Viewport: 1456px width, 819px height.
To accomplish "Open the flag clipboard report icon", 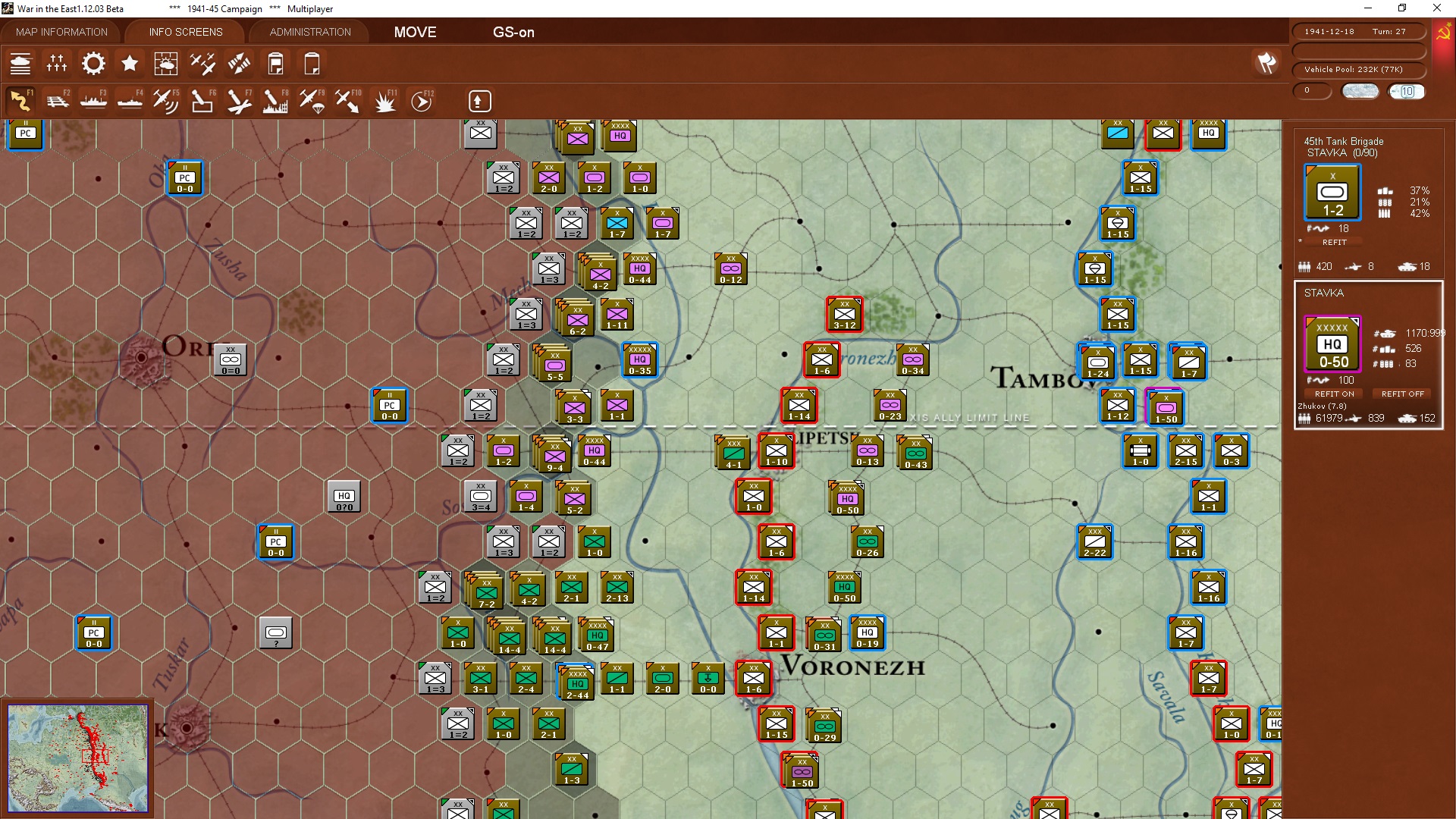I will [x=275, y=64].
